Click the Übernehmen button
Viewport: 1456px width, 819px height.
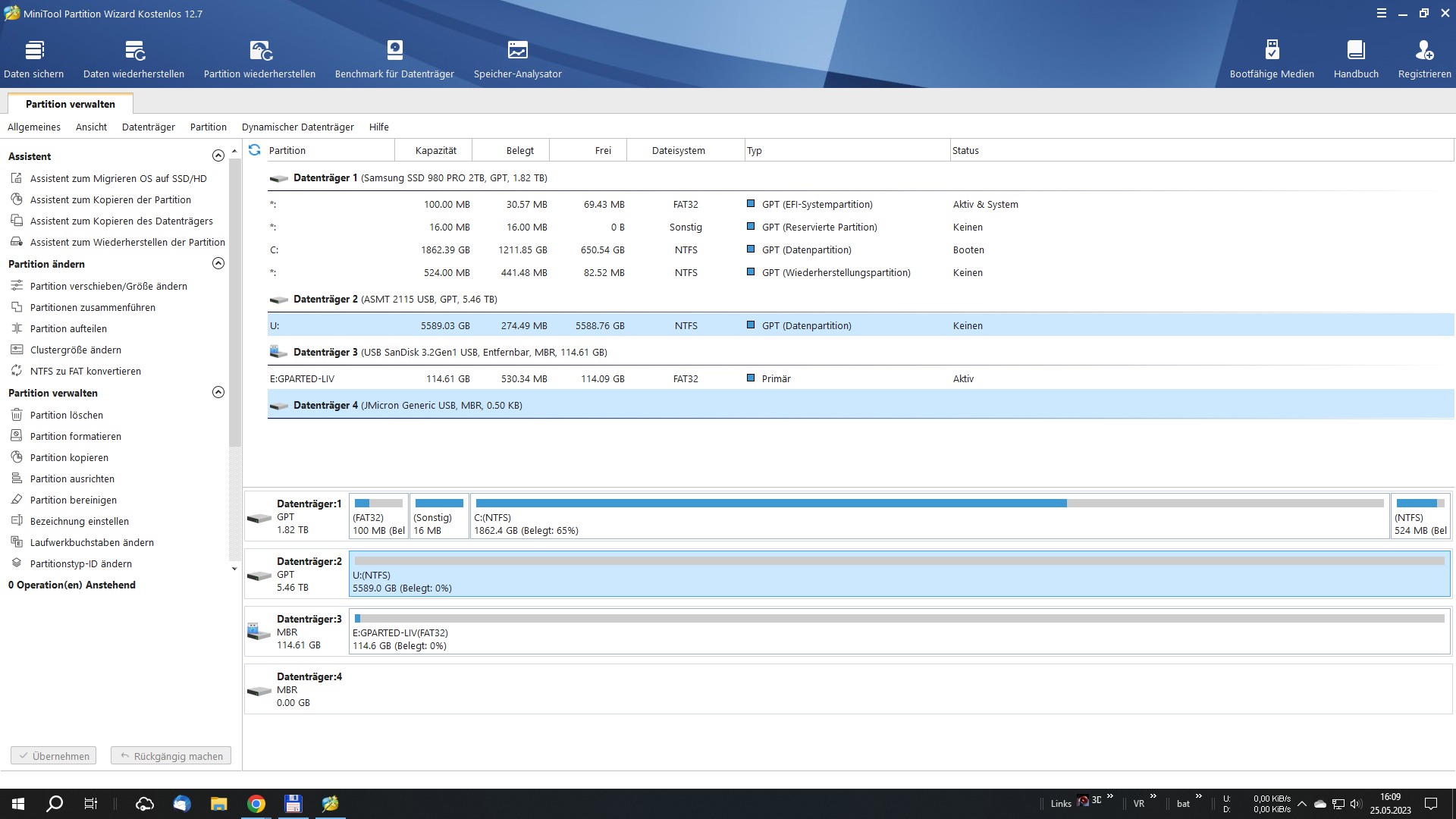[53, 756]
